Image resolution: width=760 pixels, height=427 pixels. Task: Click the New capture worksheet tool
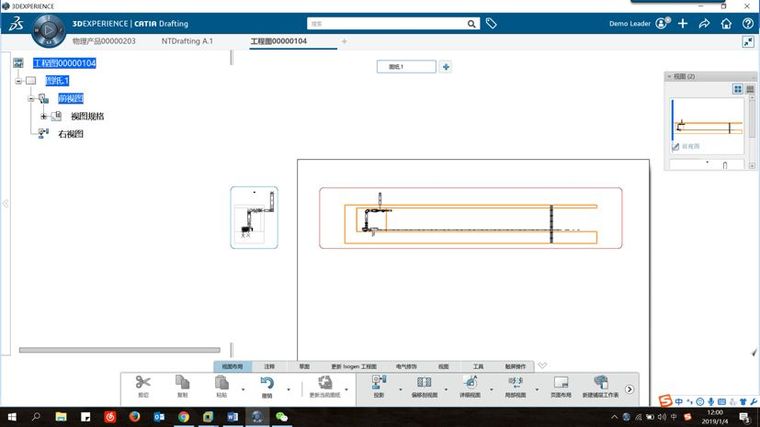(601, 387)
